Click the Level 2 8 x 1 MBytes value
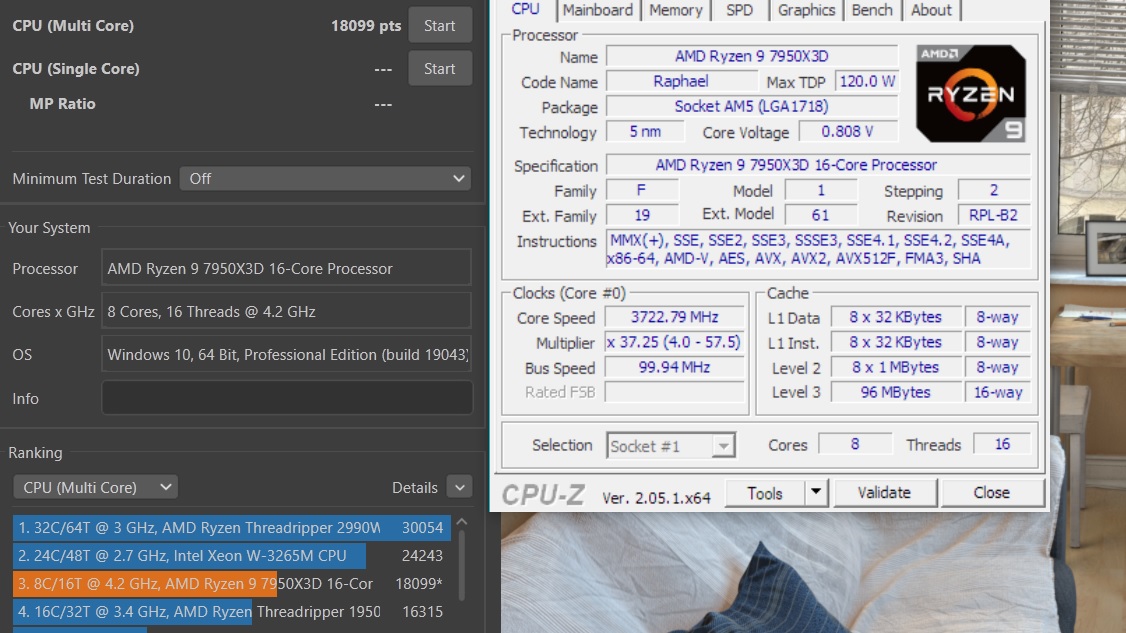1126x633 pixels. coord(895,367)
